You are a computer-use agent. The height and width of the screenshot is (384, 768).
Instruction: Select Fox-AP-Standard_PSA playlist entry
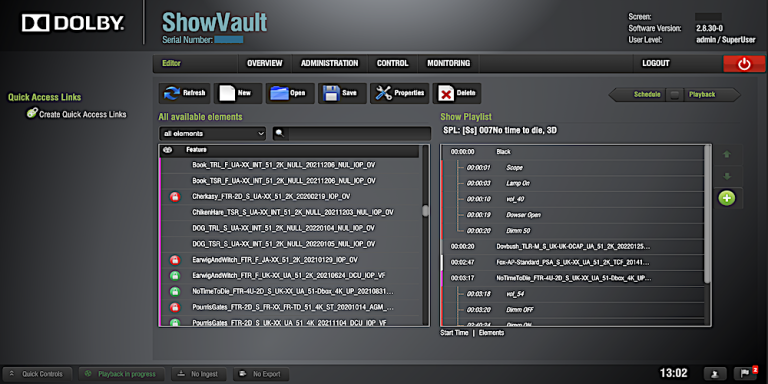(573, 263)
